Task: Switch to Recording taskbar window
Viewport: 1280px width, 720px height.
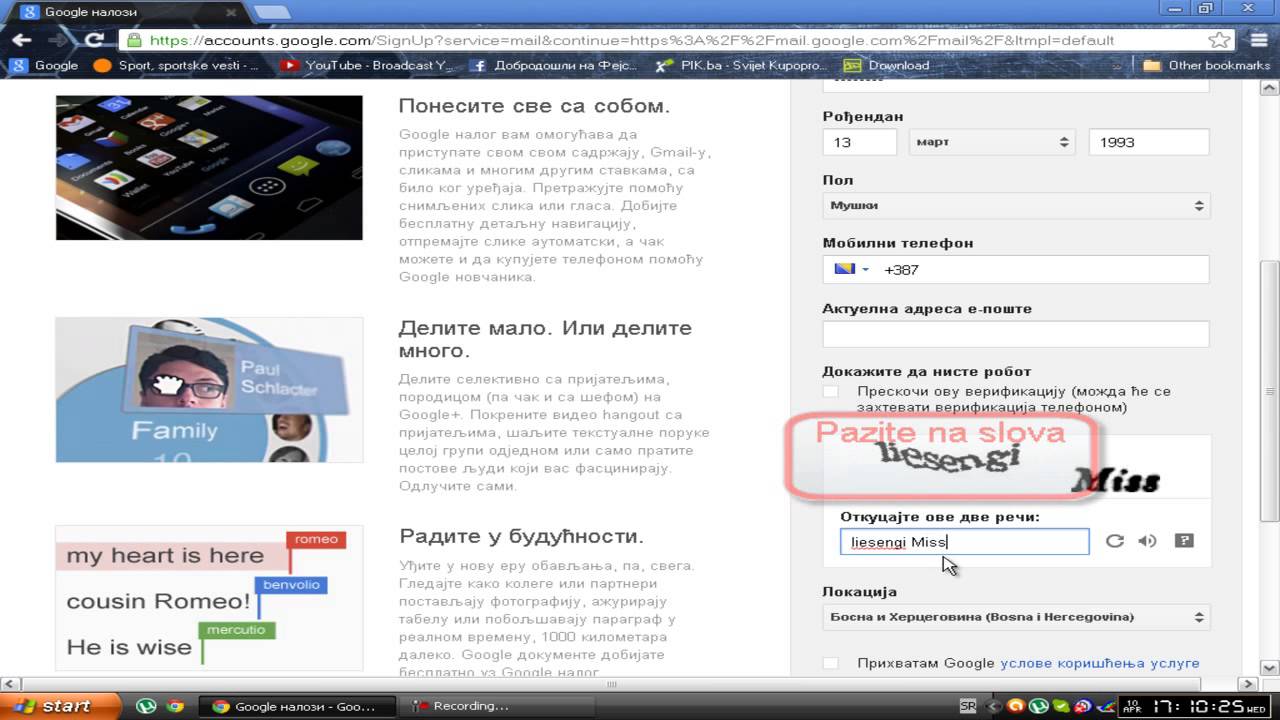Action: click(497, 706)
